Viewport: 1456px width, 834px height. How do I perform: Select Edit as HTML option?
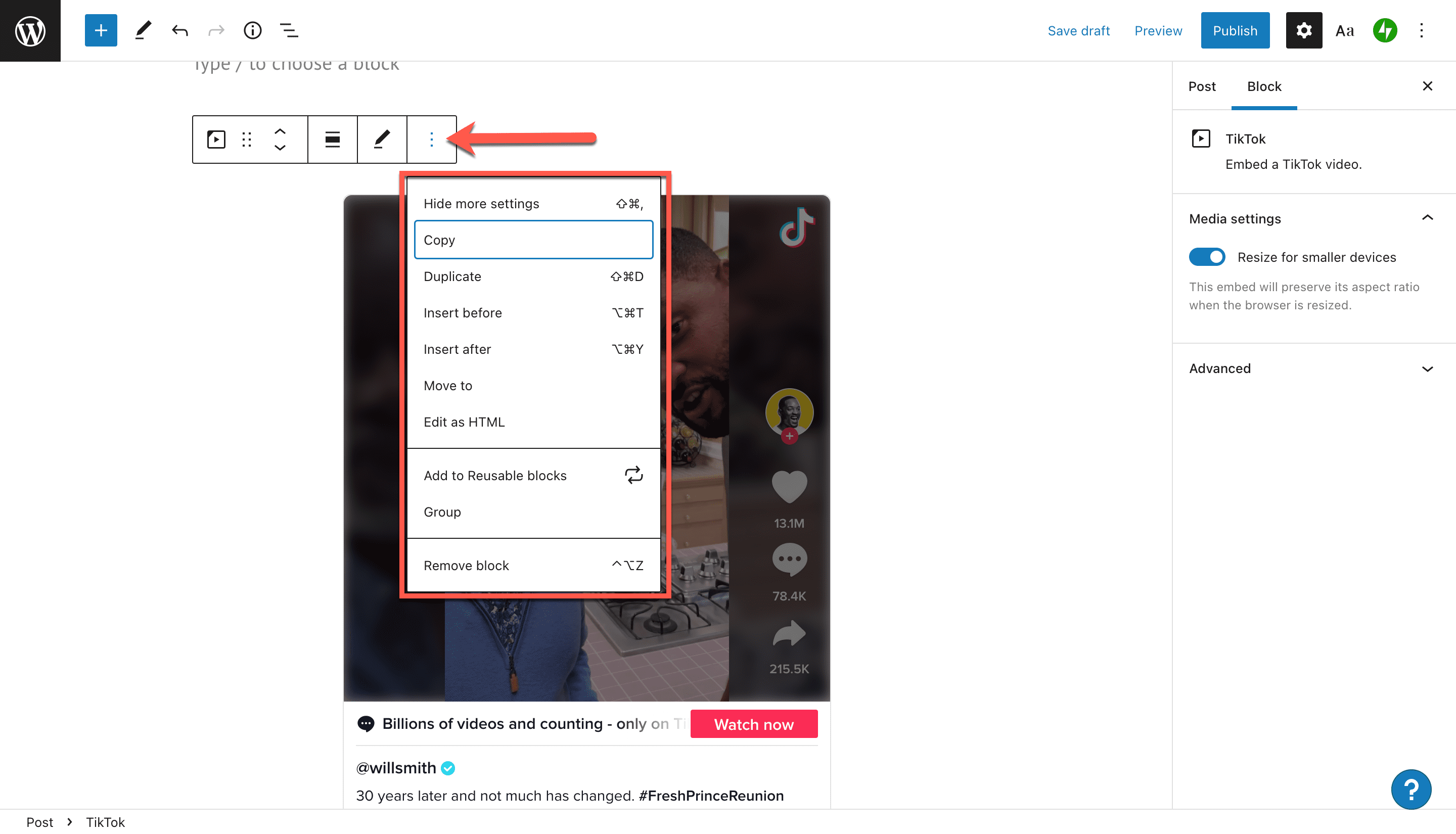click(464, 421)
